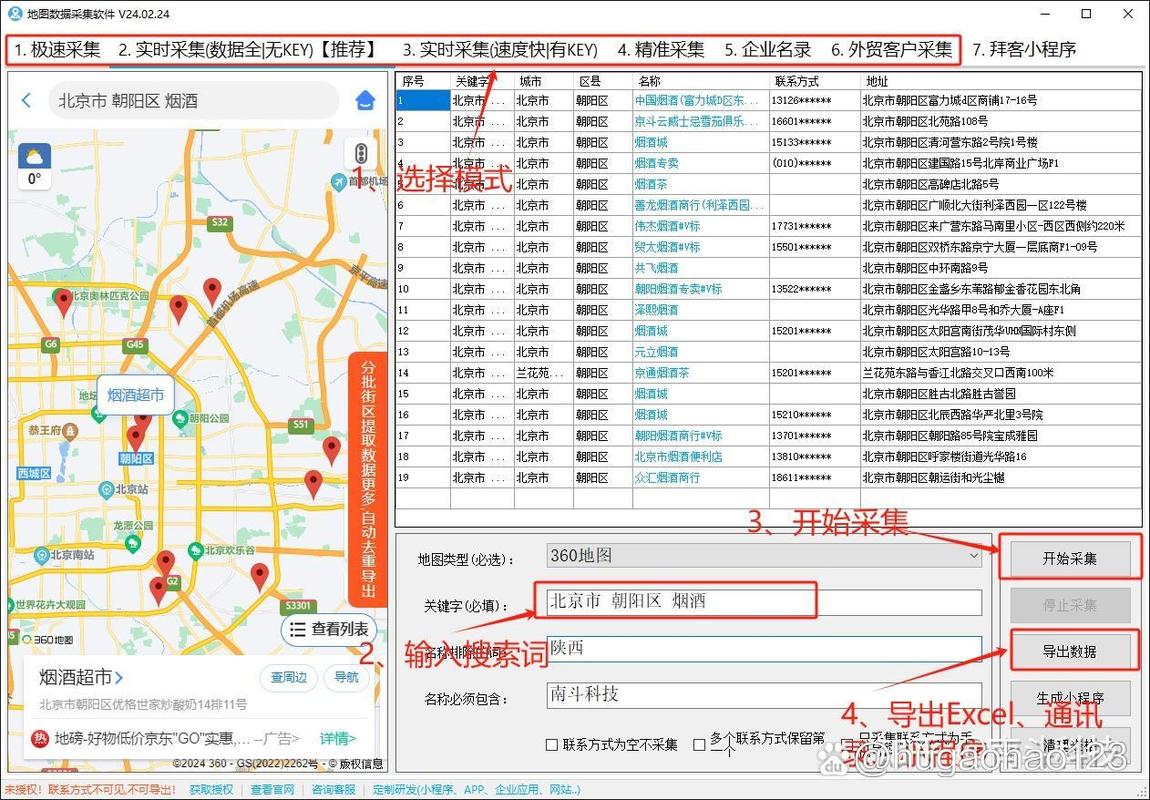The width and height of the screenshot is (1150, 800).
Task: Click 兰花苑... city cell in row 14
Action: (541, 373)
